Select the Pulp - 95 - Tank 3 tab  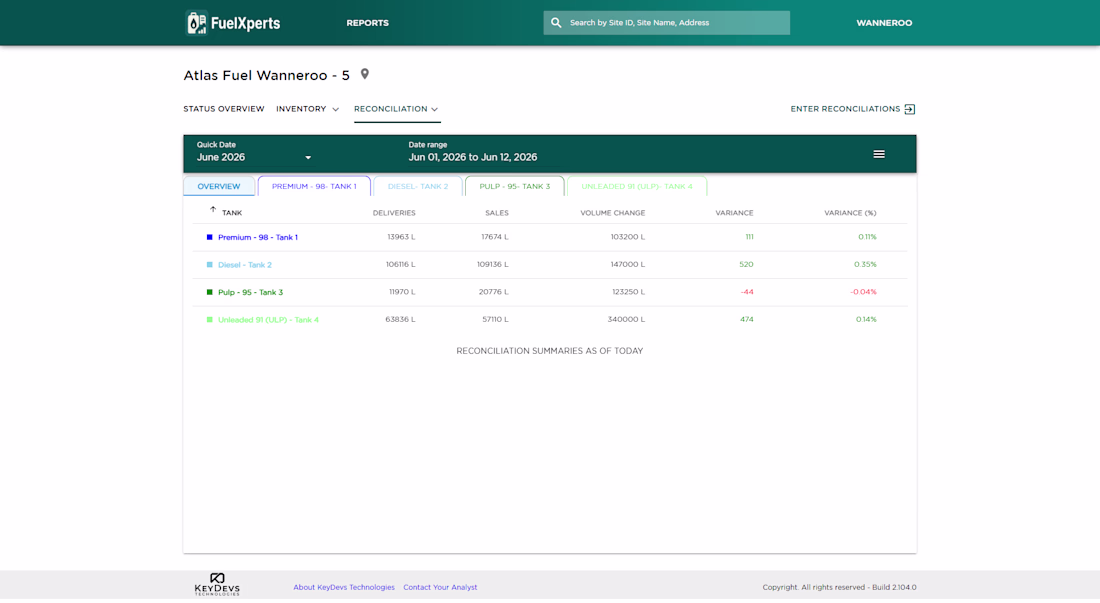tap(515, 186)
